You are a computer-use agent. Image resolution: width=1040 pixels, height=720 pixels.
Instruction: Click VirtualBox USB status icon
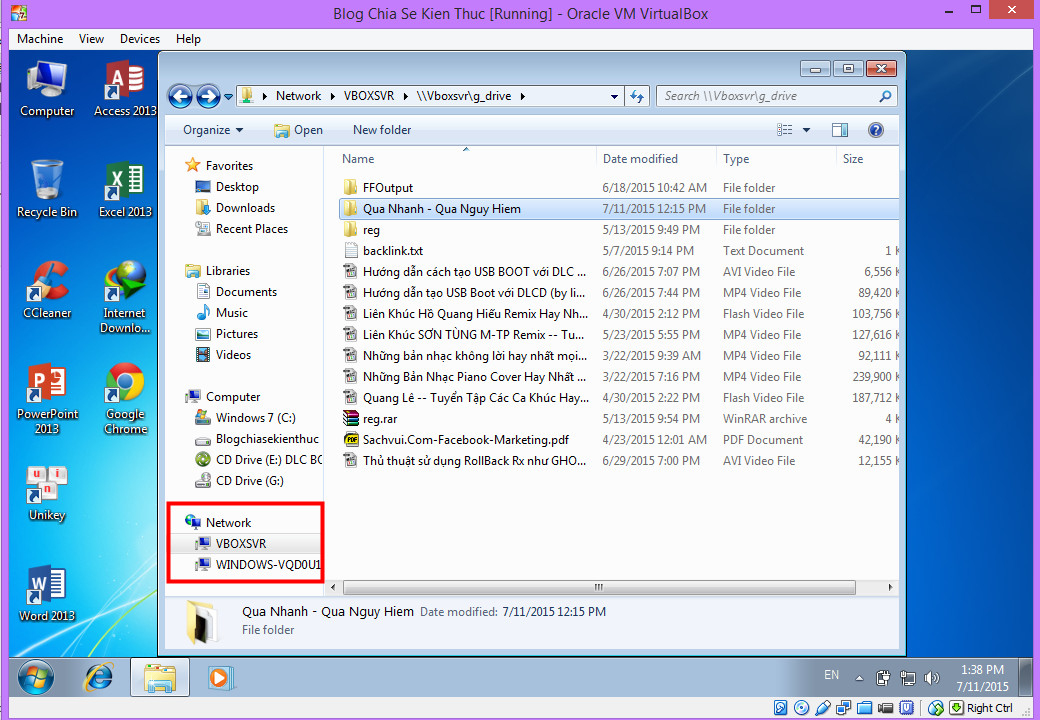tap(822, 708)
